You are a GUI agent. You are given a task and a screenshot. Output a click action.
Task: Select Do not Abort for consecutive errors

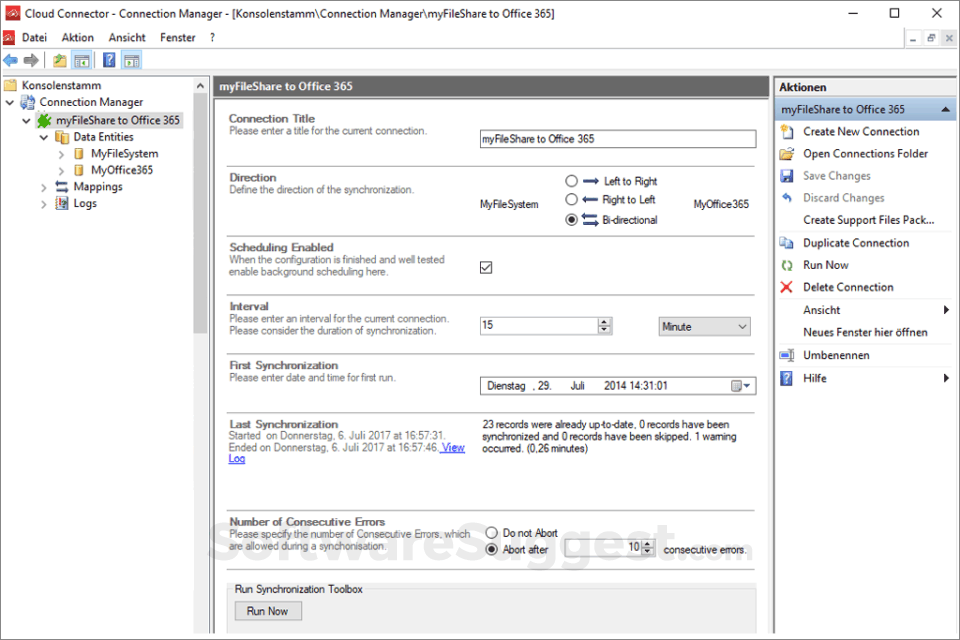(491, 533)
